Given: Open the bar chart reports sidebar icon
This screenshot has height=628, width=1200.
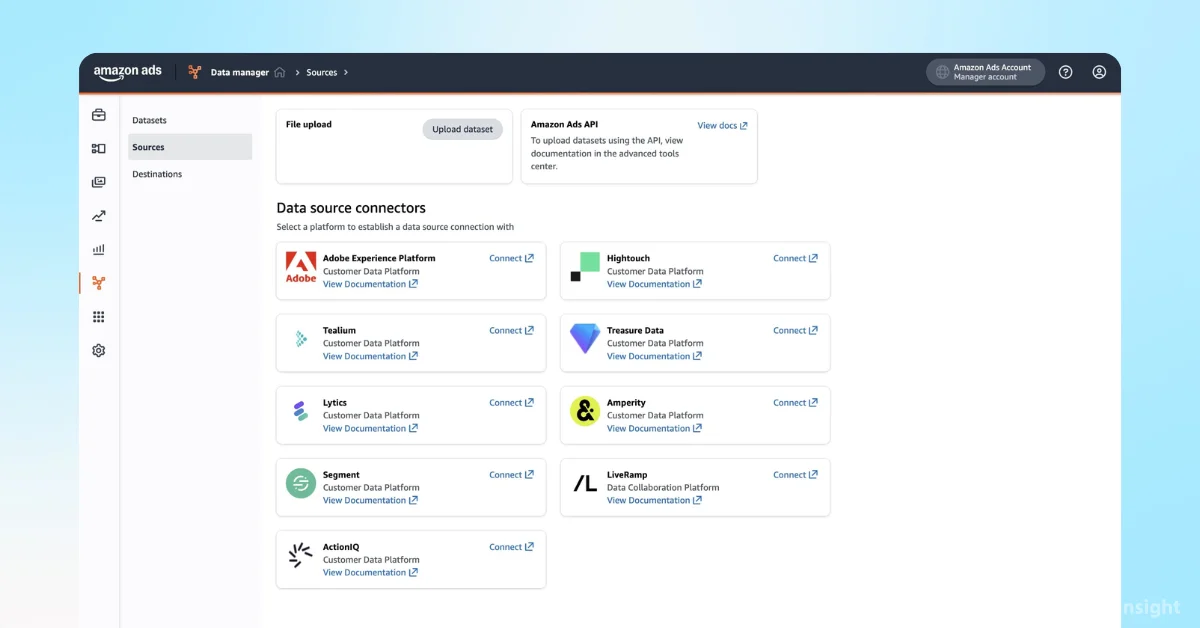Looking at the screenshot, I should (98, 250).
